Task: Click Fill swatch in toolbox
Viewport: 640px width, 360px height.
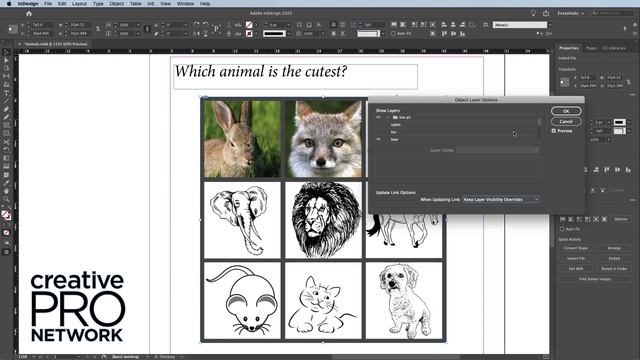Action: click(5, 214)
